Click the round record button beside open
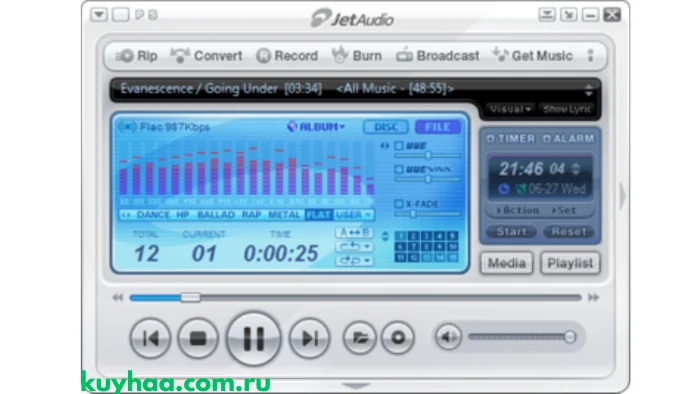The width and height of the screenshot is (700, 394). pos(398,338)
